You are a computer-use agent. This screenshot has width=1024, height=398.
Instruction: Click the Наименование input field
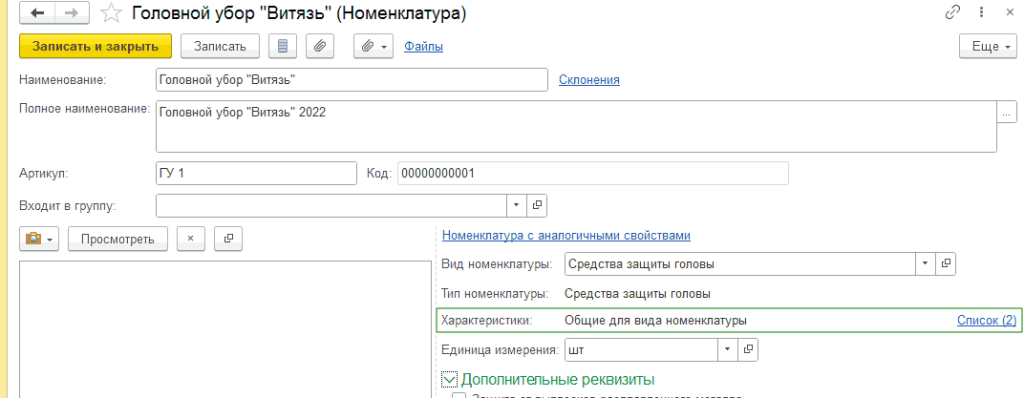tap(352, 80)
